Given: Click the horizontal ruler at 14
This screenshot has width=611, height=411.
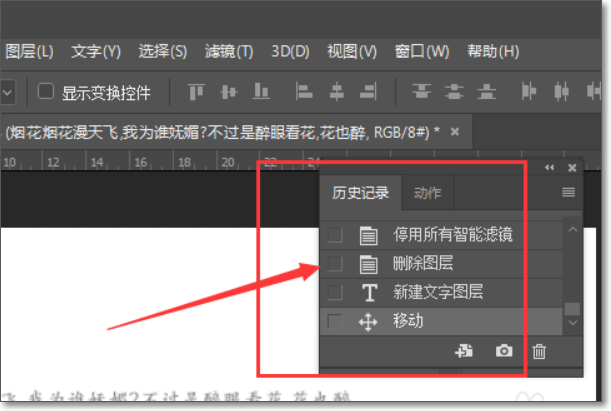Looking at the screenshot, I should (97, 162).
